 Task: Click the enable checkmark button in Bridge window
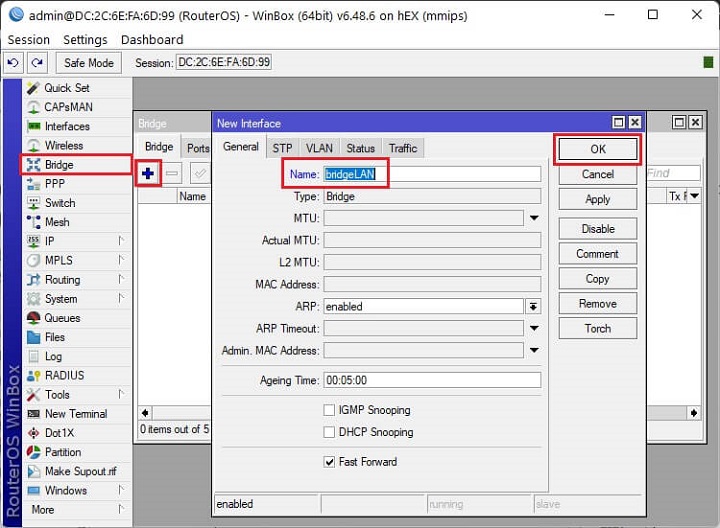(x=200, y=174)
